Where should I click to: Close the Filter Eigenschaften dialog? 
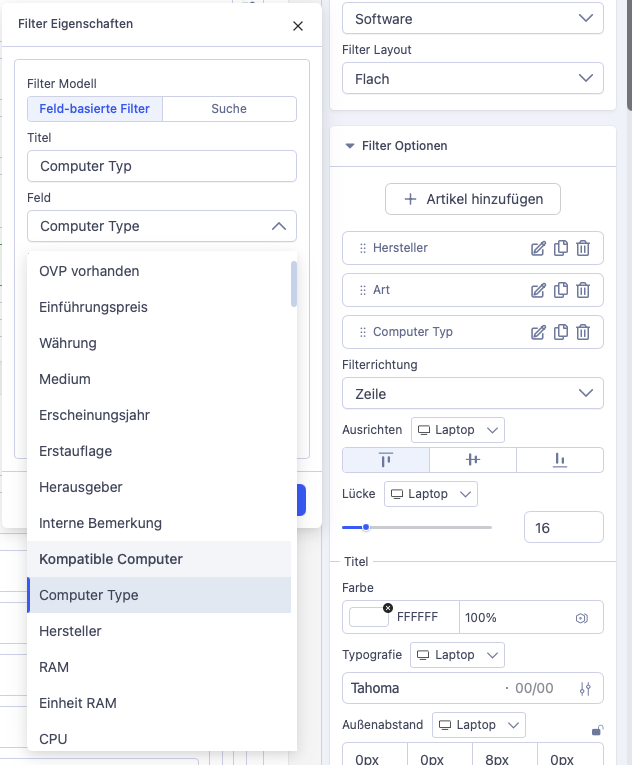tap(298, 26)
